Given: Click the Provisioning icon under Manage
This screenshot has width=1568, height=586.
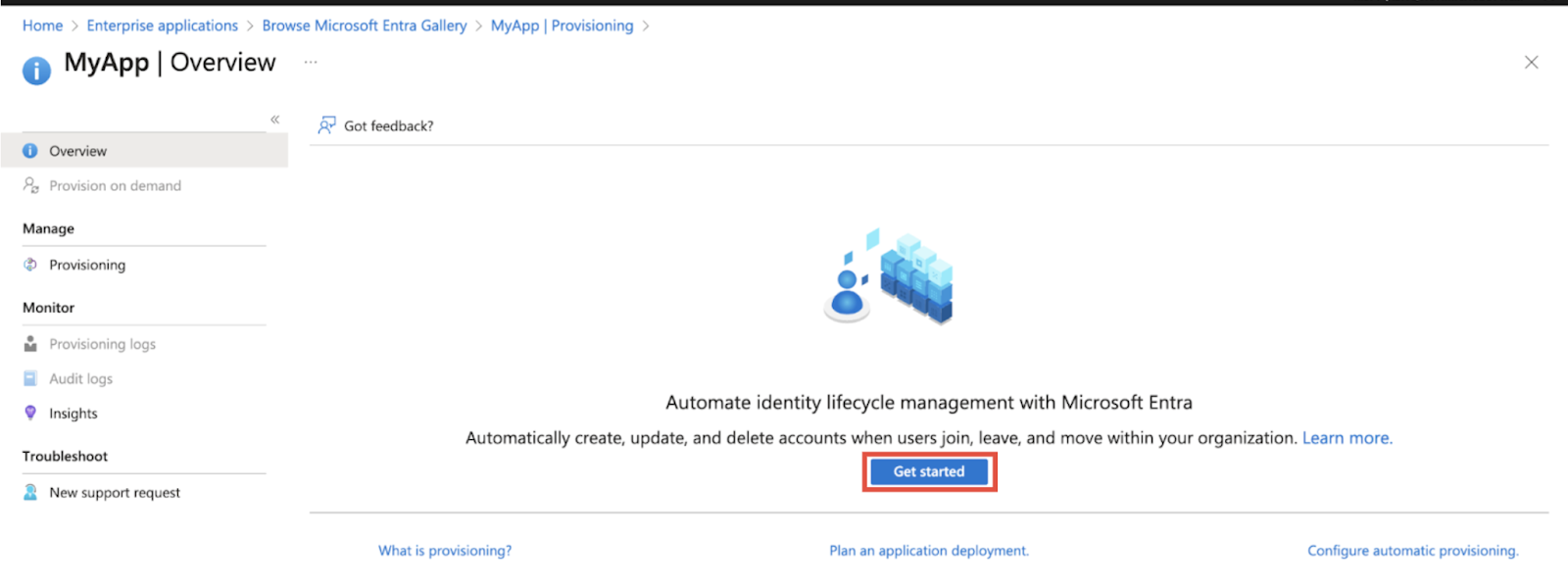Looking at the screenshot, I should pos(30,265).
